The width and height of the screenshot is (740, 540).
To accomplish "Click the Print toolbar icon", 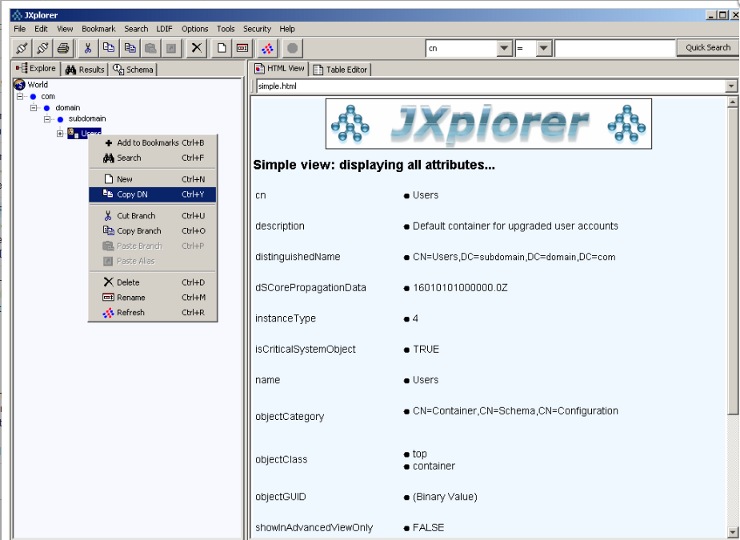I will pos(63,48).
